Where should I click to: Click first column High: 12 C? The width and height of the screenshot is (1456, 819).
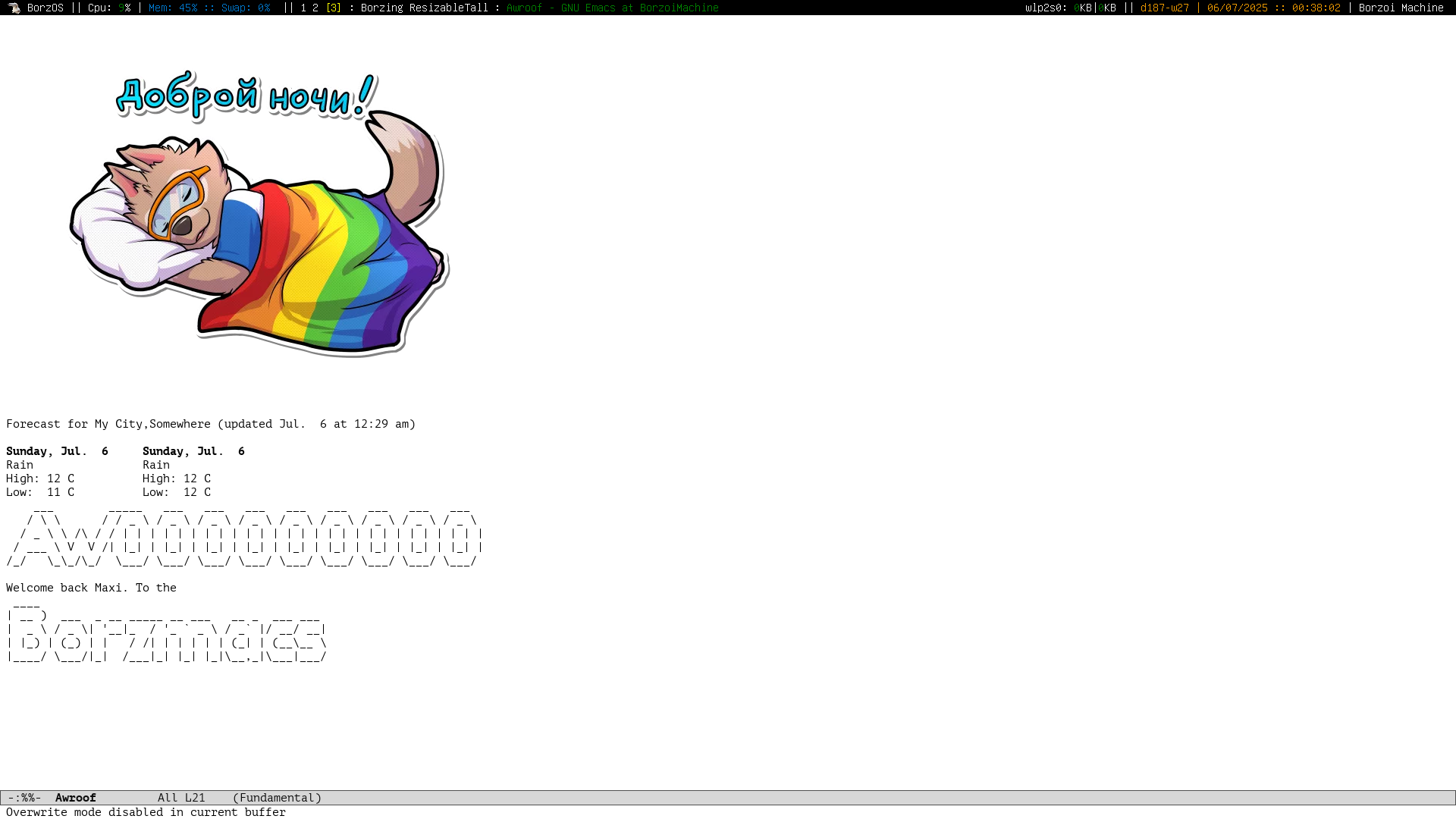pos(40,479)
